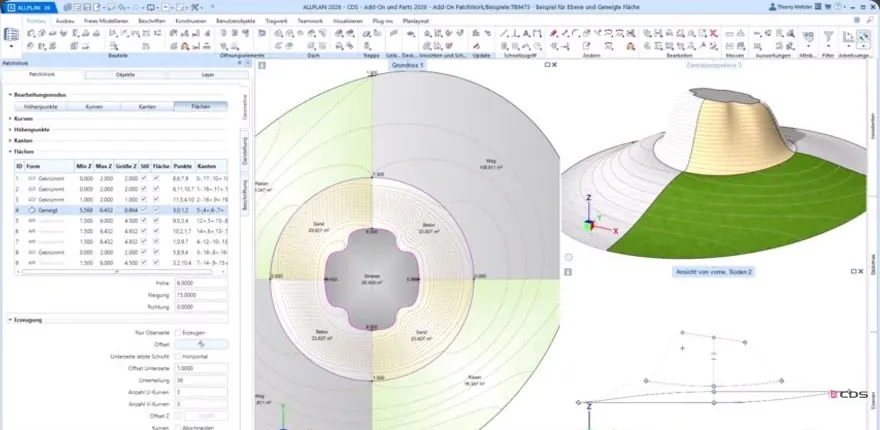Click the Anzahl U-Kurven input field
Viewport: 880px width, 430px height.
[x=201, y=392]
